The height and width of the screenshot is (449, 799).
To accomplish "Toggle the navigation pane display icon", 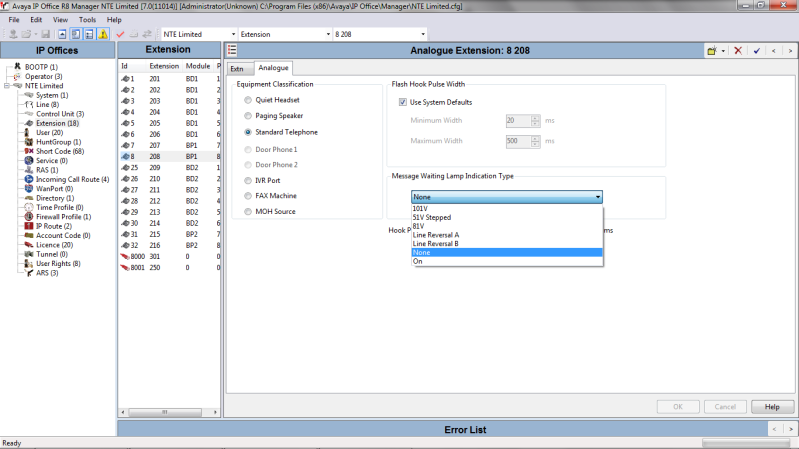I will tap(75, 34).
